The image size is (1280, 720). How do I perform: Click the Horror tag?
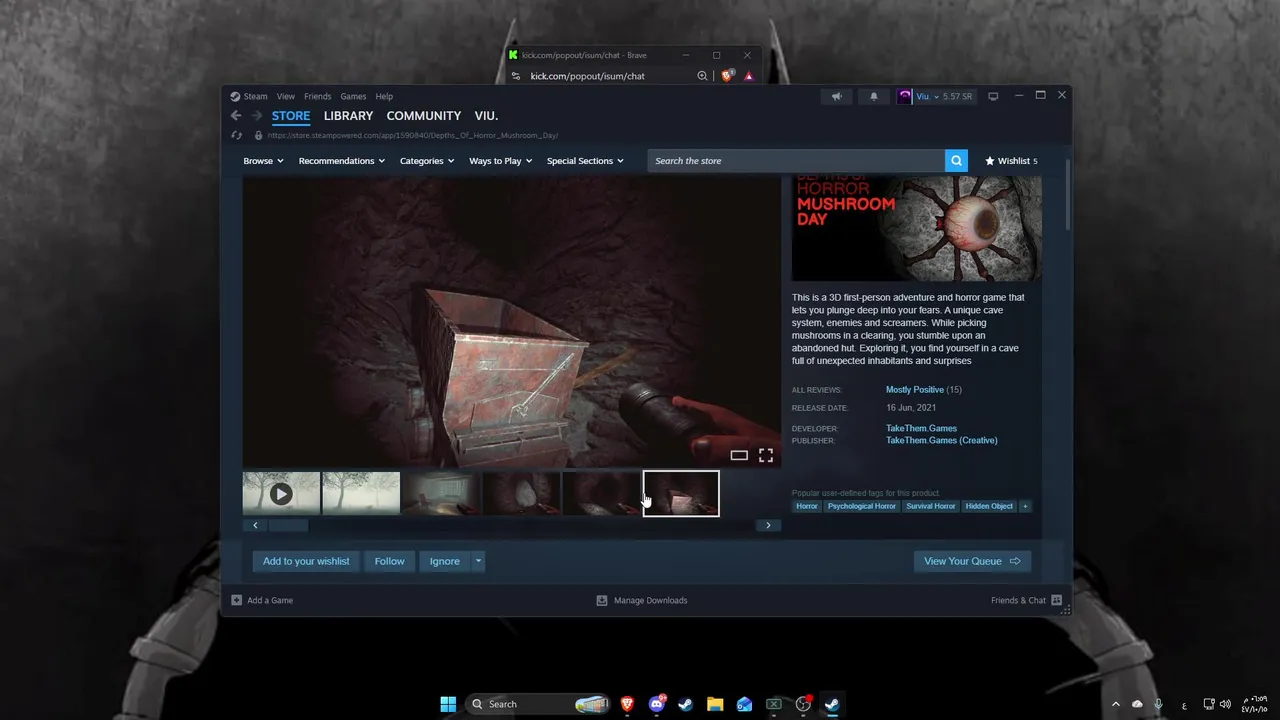pos(807,506)
